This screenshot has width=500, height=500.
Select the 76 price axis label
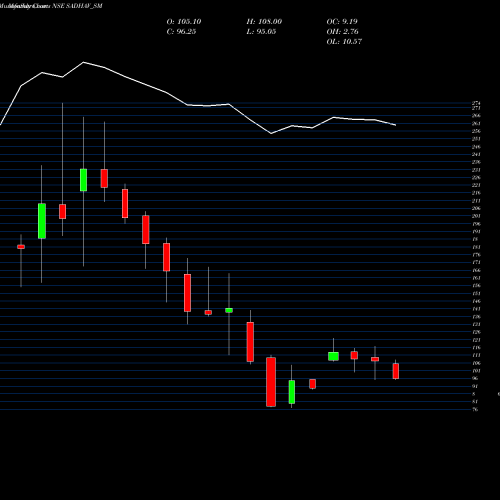tap(475, 409)
